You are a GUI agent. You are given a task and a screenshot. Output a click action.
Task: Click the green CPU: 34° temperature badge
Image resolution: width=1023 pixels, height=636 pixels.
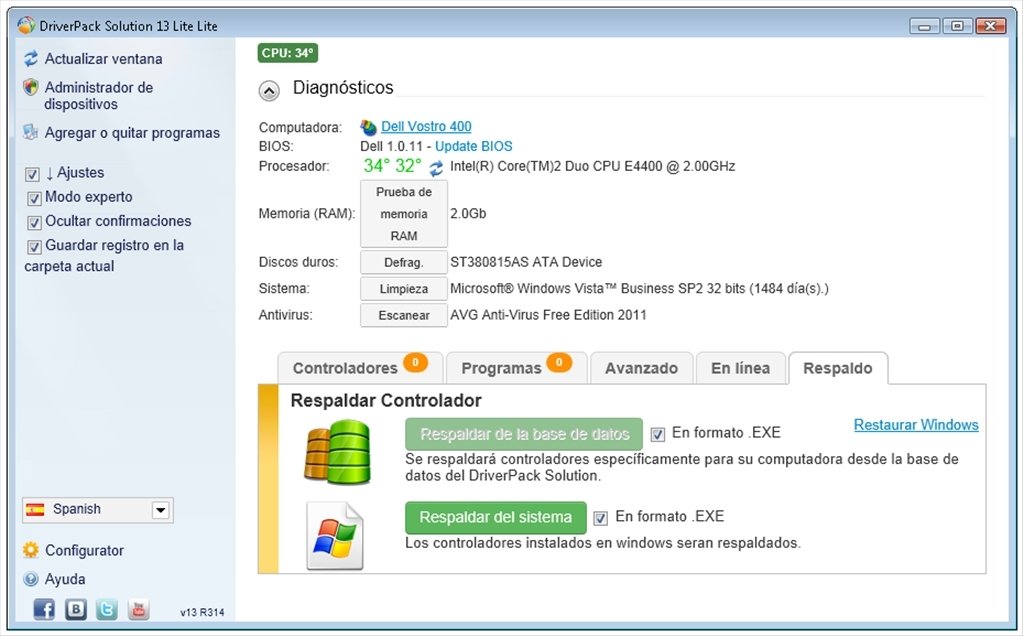[288, 53]
